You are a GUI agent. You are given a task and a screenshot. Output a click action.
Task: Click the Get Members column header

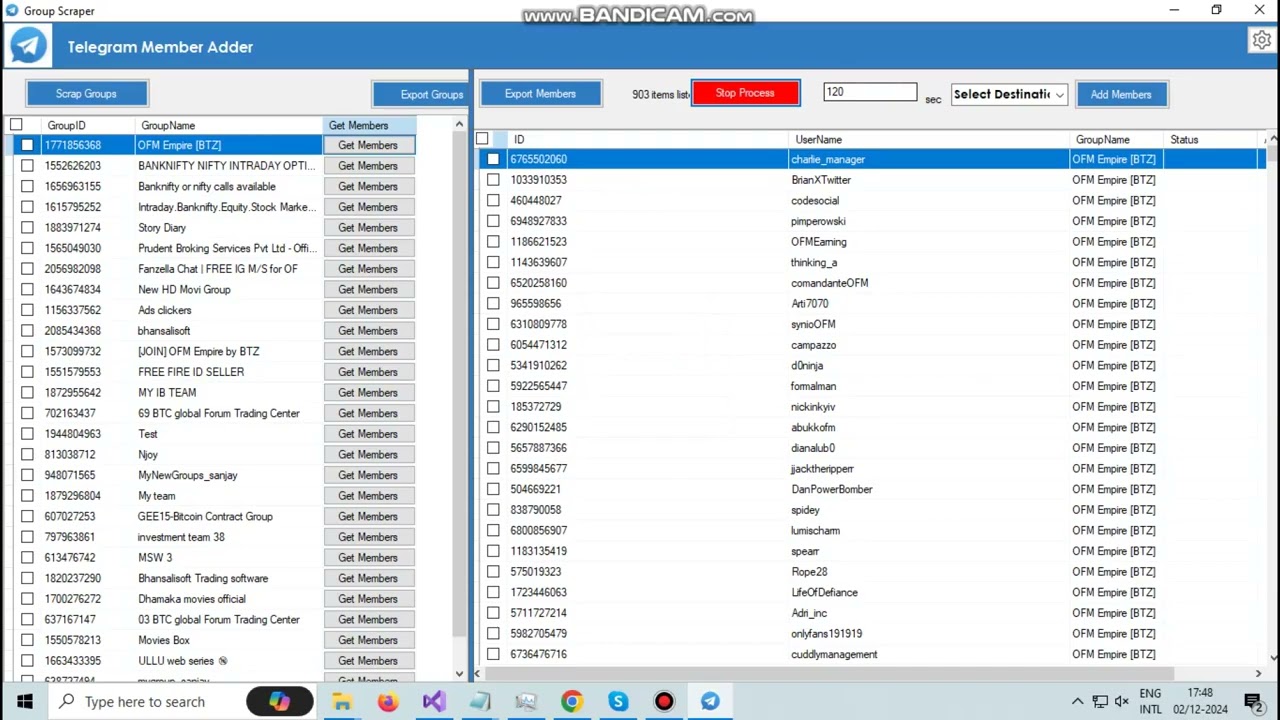(x=370, y=125)
